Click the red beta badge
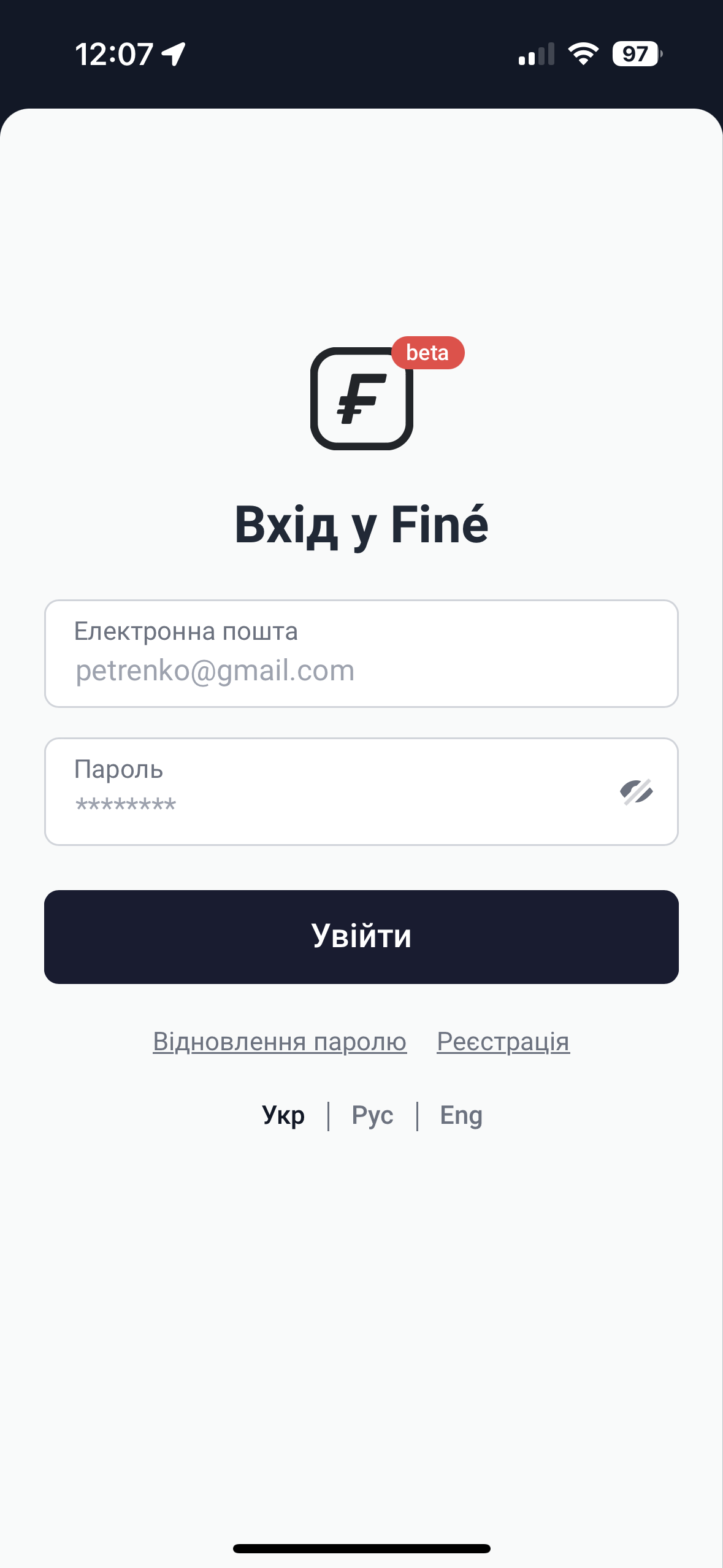723x1568 pixels. pyautogui.click(x=427, y=353)
